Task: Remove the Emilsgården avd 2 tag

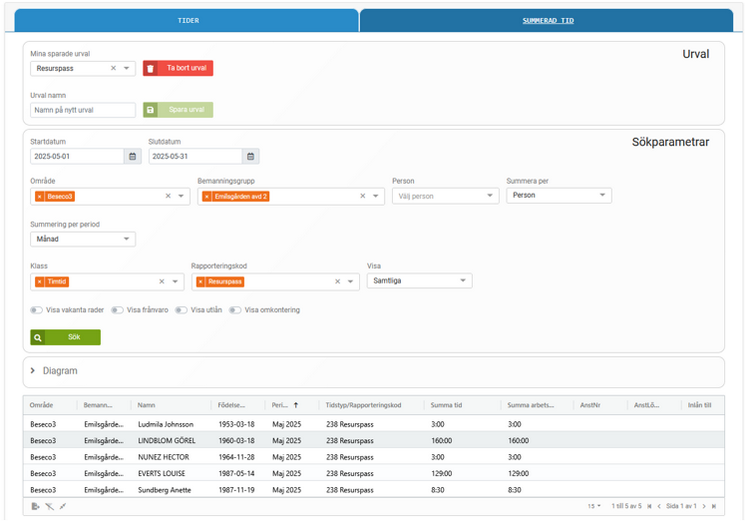Action: pyautogui.click(x=206, y=197)
